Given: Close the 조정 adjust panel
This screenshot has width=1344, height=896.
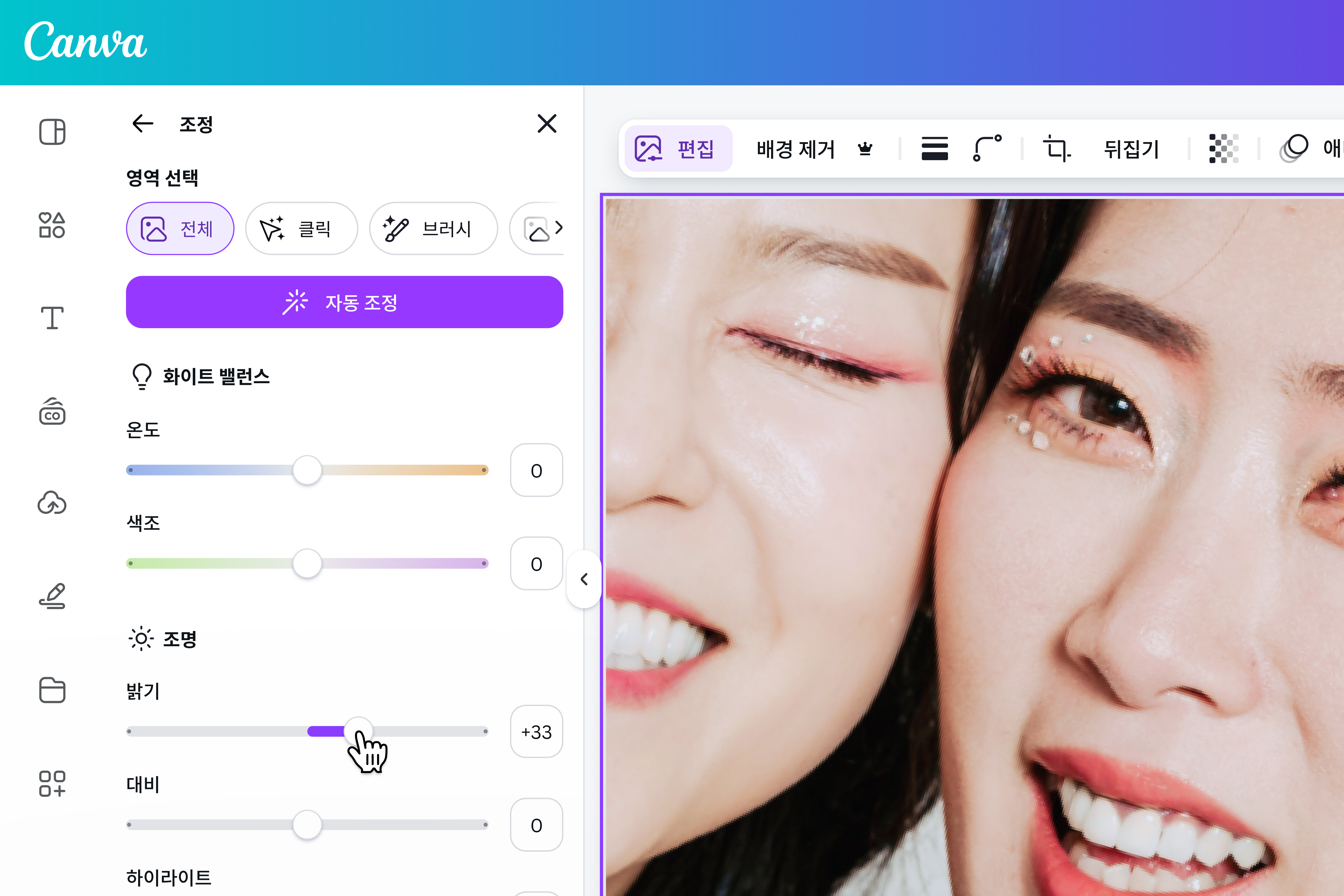Looking at the screenshot, I should (x=547, y=123).
